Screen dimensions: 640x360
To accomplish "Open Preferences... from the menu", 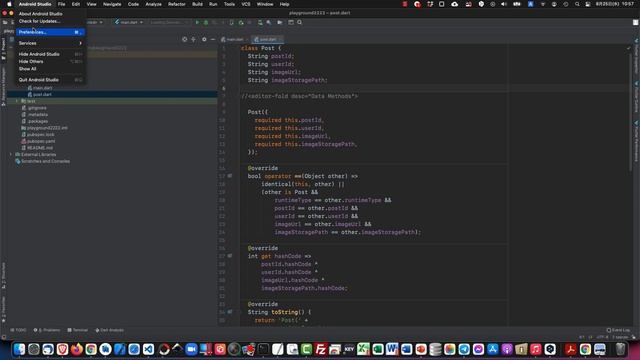I will pos(51,32).
